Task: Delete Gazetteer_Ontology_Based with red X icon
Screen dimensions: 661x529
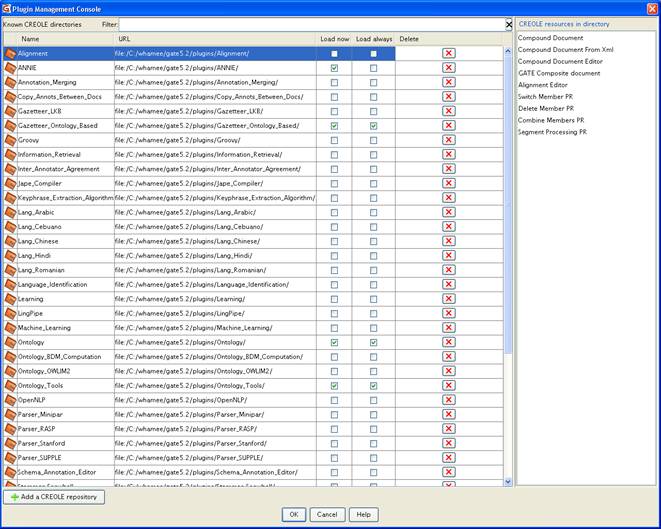Action: [x=449, y=125]
